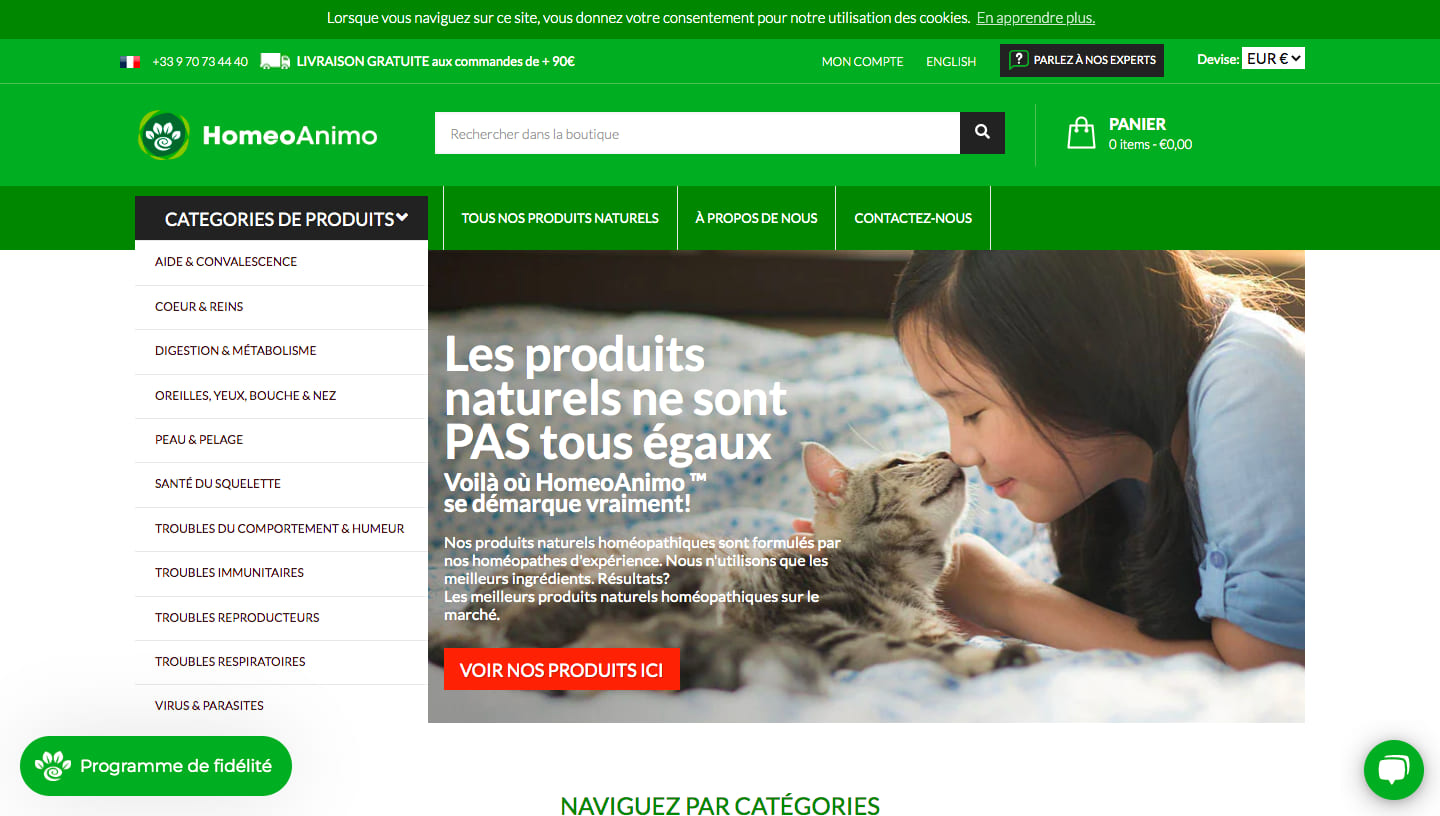This screenshot has width=1440, height=816.
Task: Click the HomeoAnimo paw logo
Action: [x=163, y=135]
